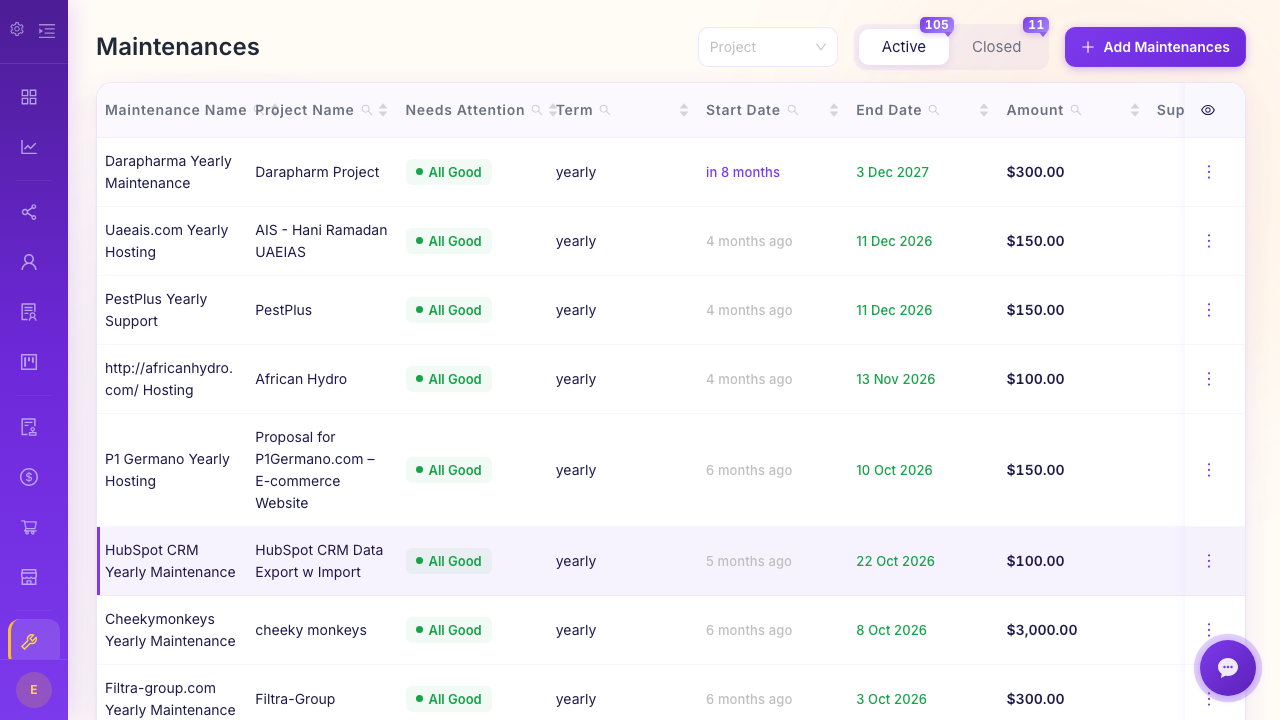Select the contacts person icon in the sidebar
1280x720 pixels.
(x=30, y=261)
